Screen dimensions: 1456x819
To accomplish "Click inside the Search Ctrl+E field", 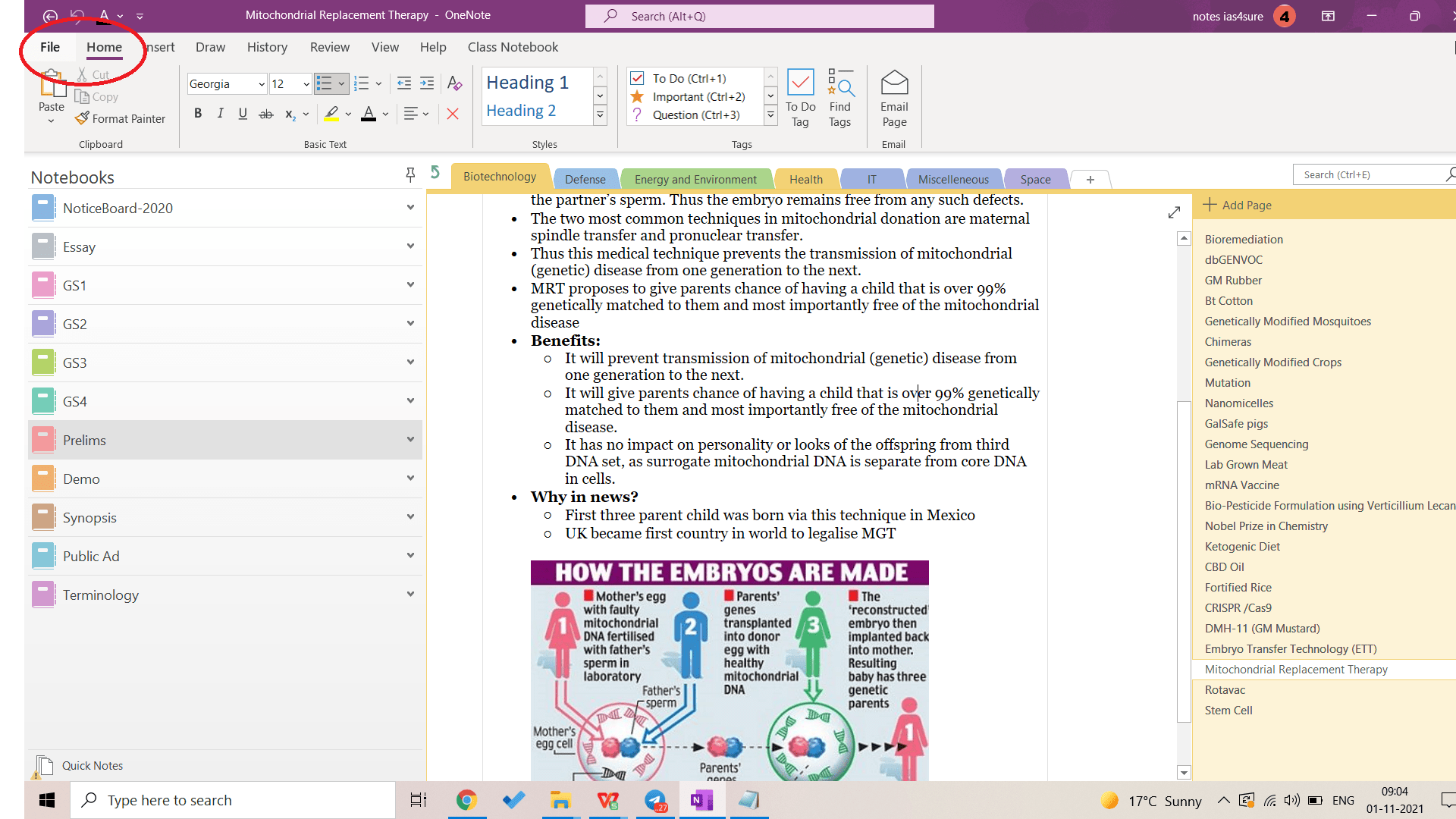I will point(1365,174).
